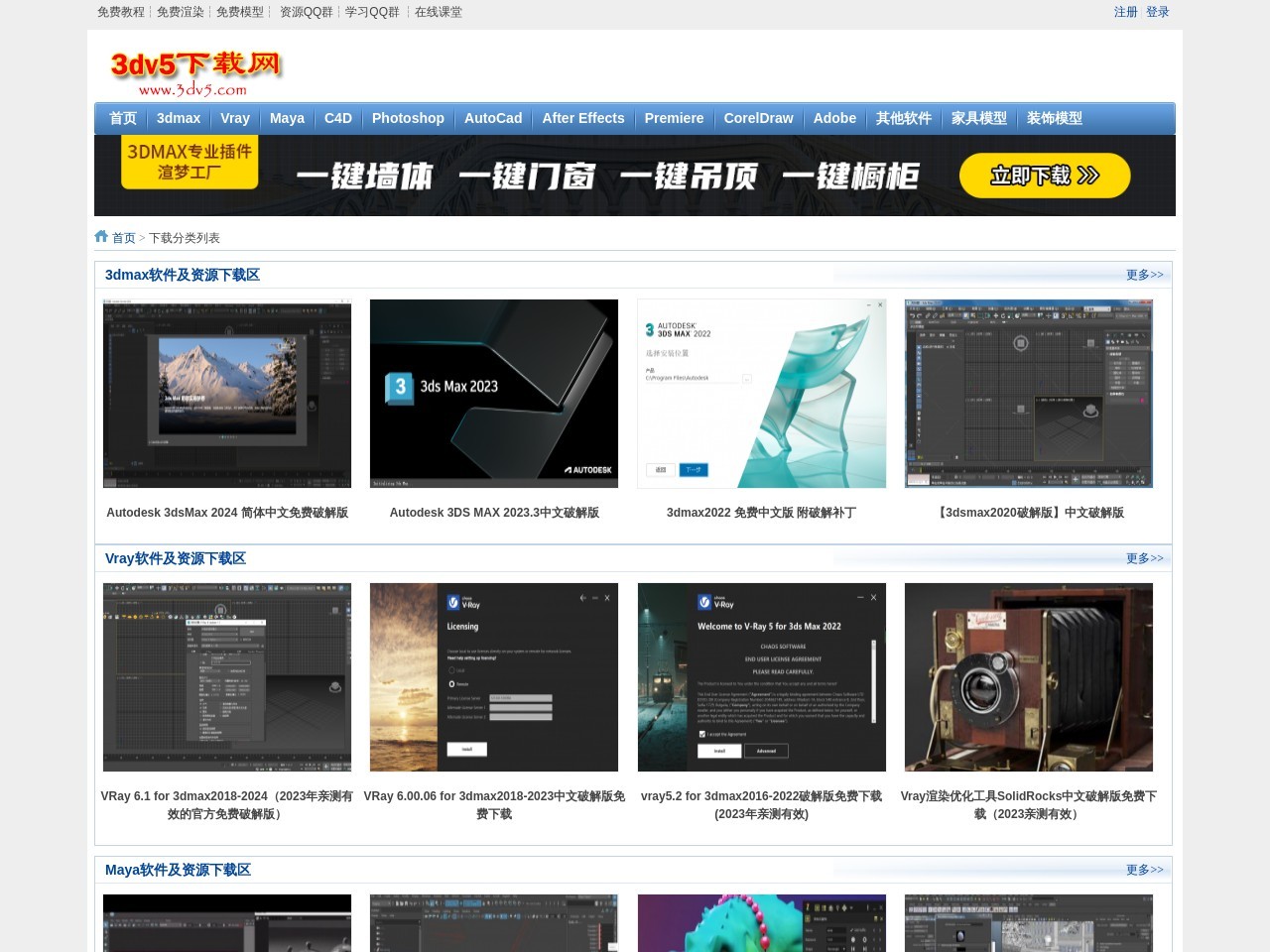1270x952 pixels.
Task: Open V-Ray Licensing sunset thumbnail
Action: (x=494, y=677)
